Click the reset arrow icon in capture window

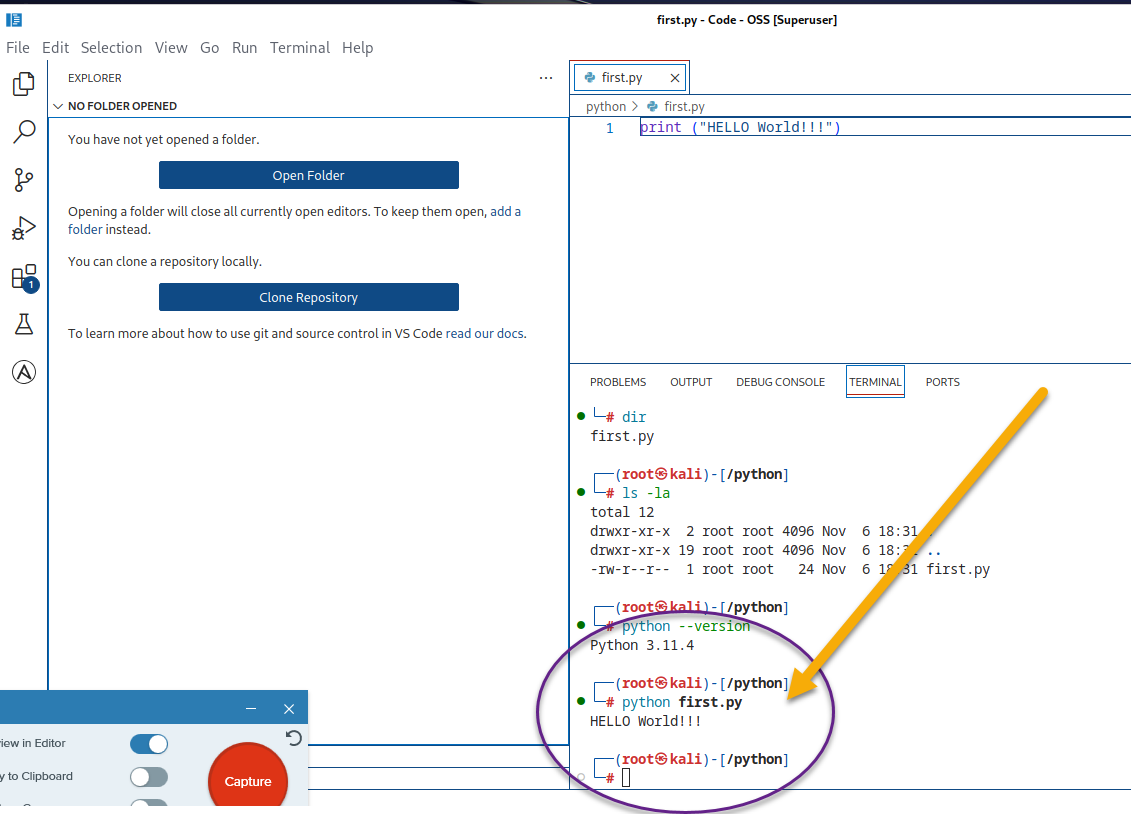click(x=294, y=738)
